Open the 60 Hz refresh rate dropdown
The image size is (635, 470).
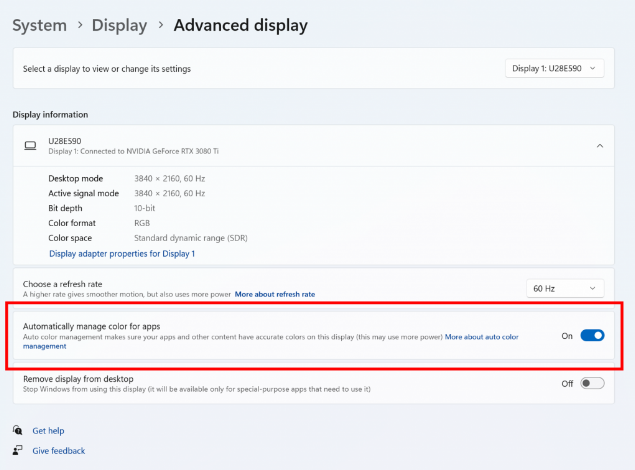(x=565, y=288)
